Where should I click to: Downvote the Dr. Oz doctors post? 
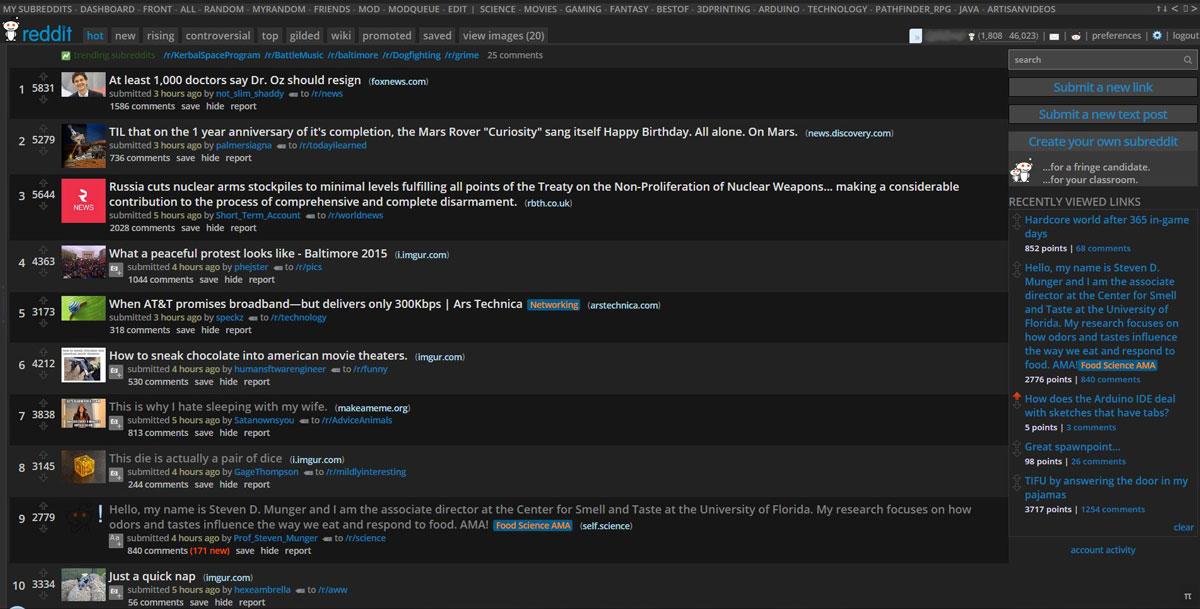[43, 100]
